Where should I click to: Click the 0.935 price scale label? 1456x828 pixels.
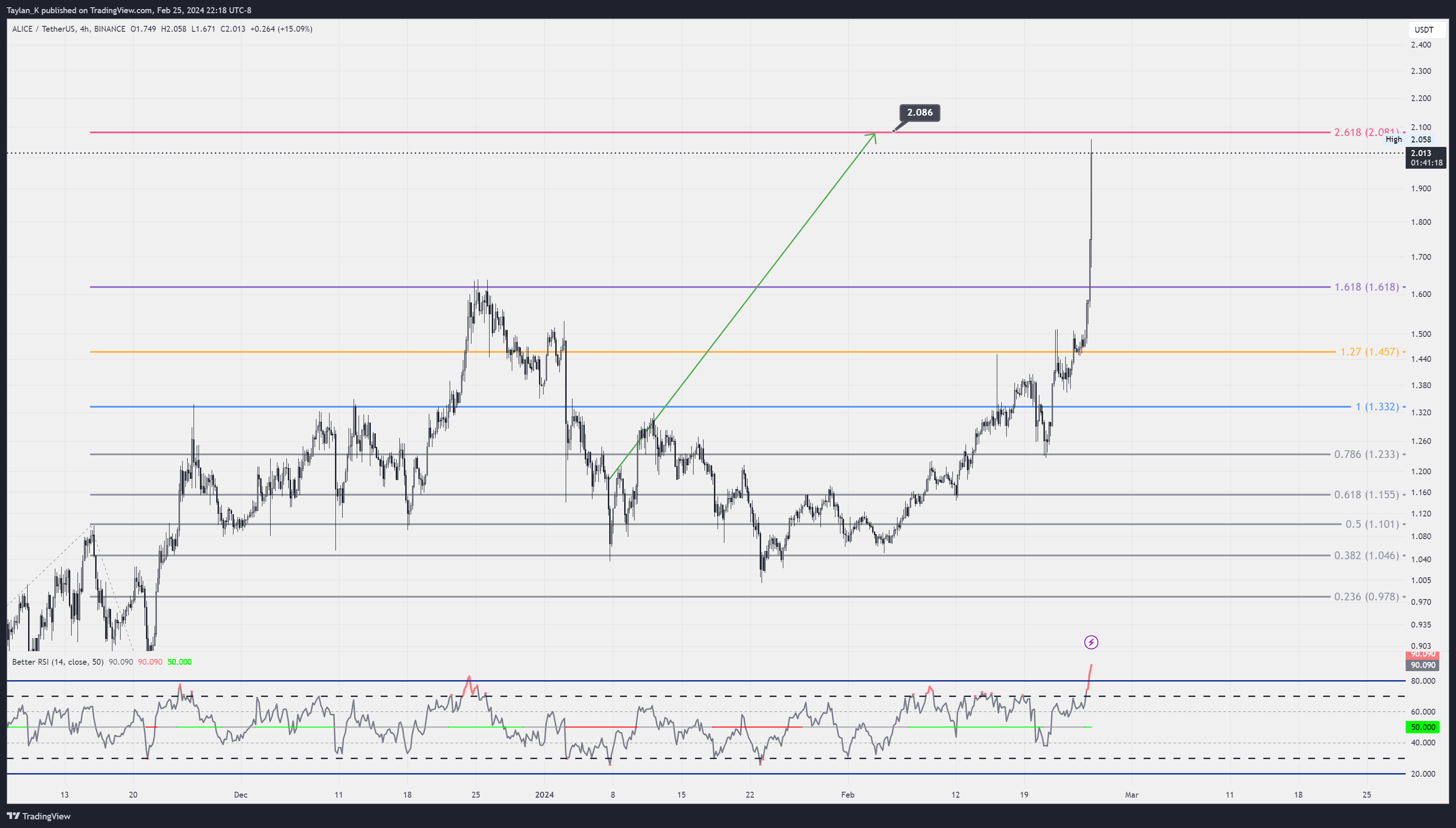(1421, 624)
